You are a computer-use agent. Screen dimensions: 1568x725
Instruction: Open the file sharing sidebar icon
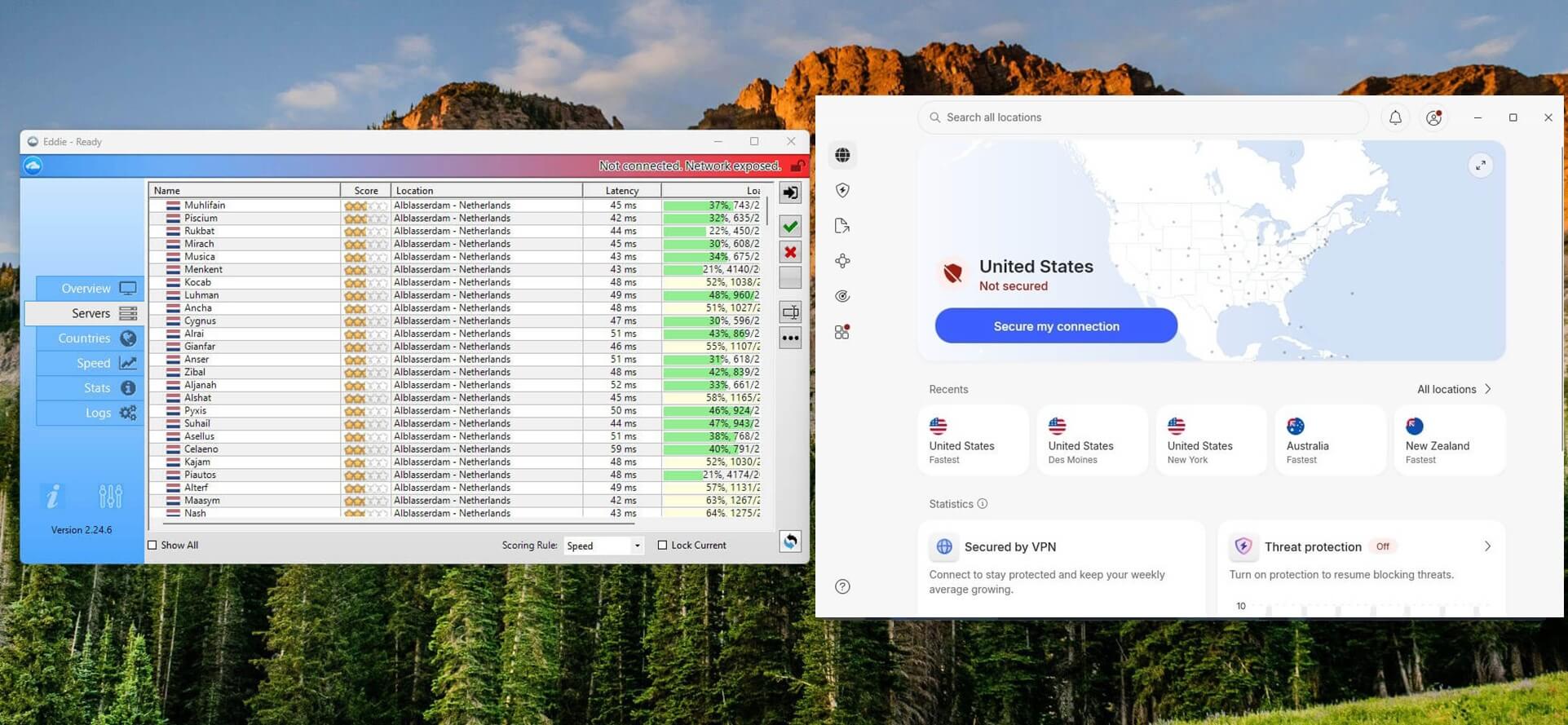(x=842, y=226)
